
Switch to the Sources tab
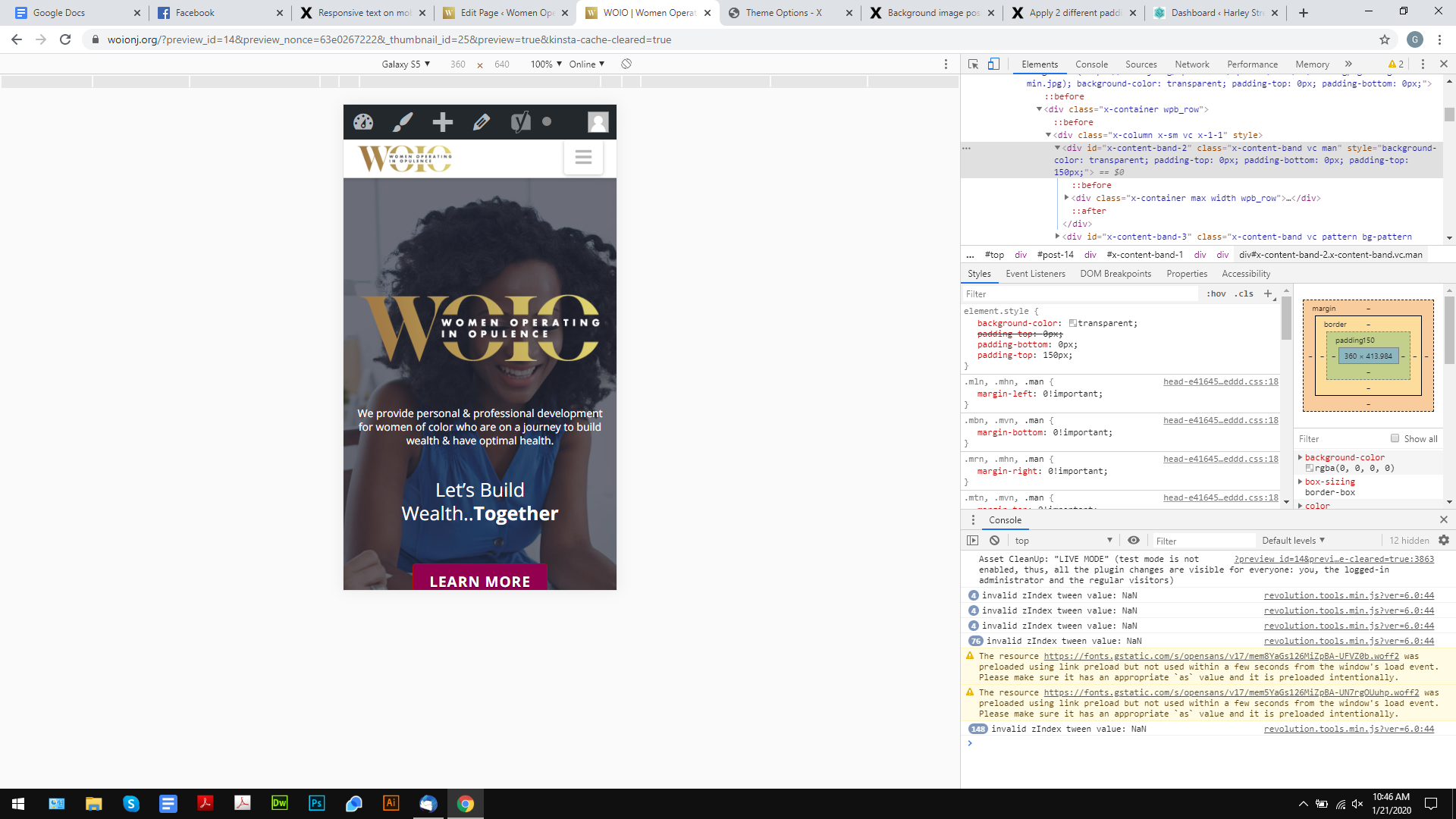[1141, 64]
